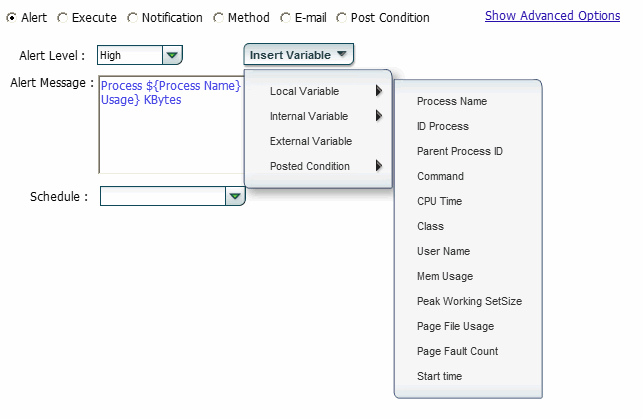The width and height of the screenshot is (643, 419).
Task: Select the Alert radio button
Action: point(11,18)
